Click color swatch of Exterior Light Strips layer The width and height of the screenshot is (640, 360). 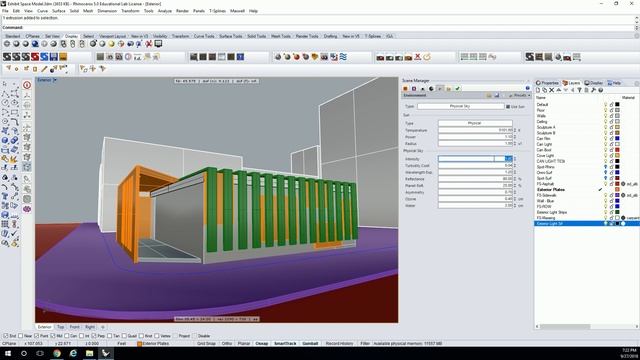pos(617,212)
